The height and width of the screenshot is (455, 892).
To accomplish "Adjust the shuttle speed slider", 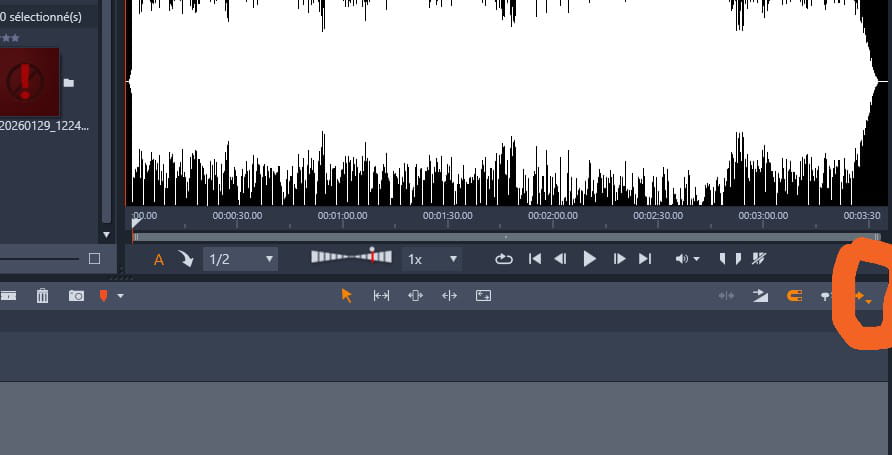I will point(352,257).
